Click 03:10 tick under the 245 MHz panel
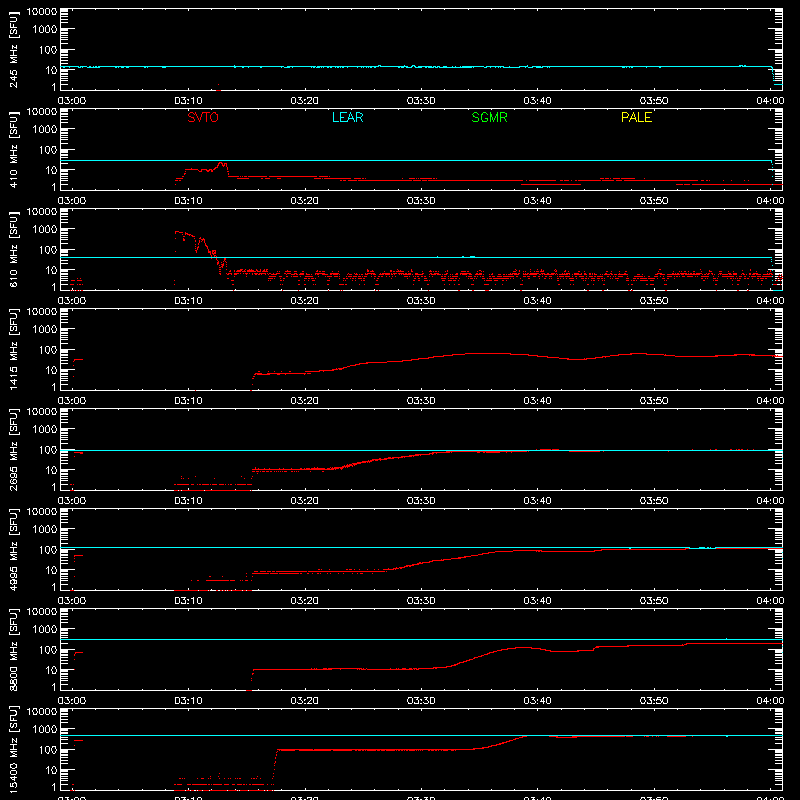The width and height of the screenshot is (800, 800). [188, 101]
